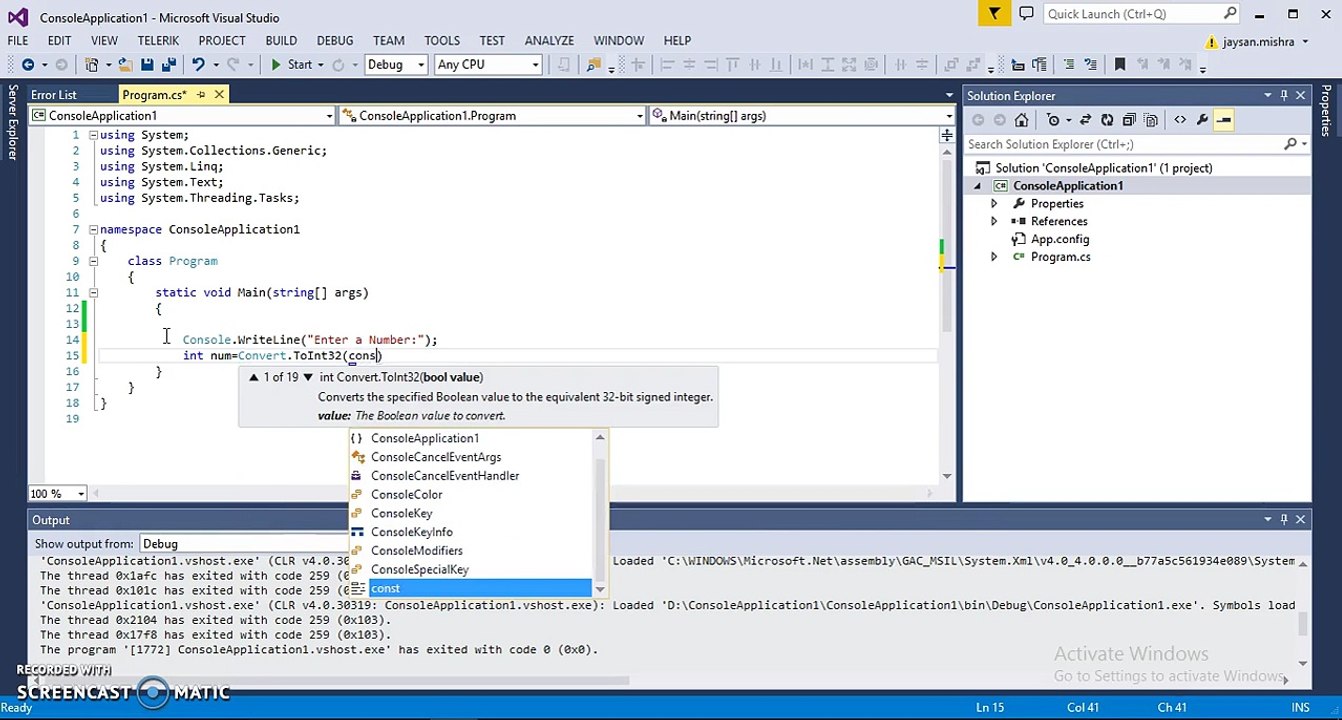The image size is (1342, 720).
Task: Click the Open File toolbar icon
Action: [x=125, y=65]
